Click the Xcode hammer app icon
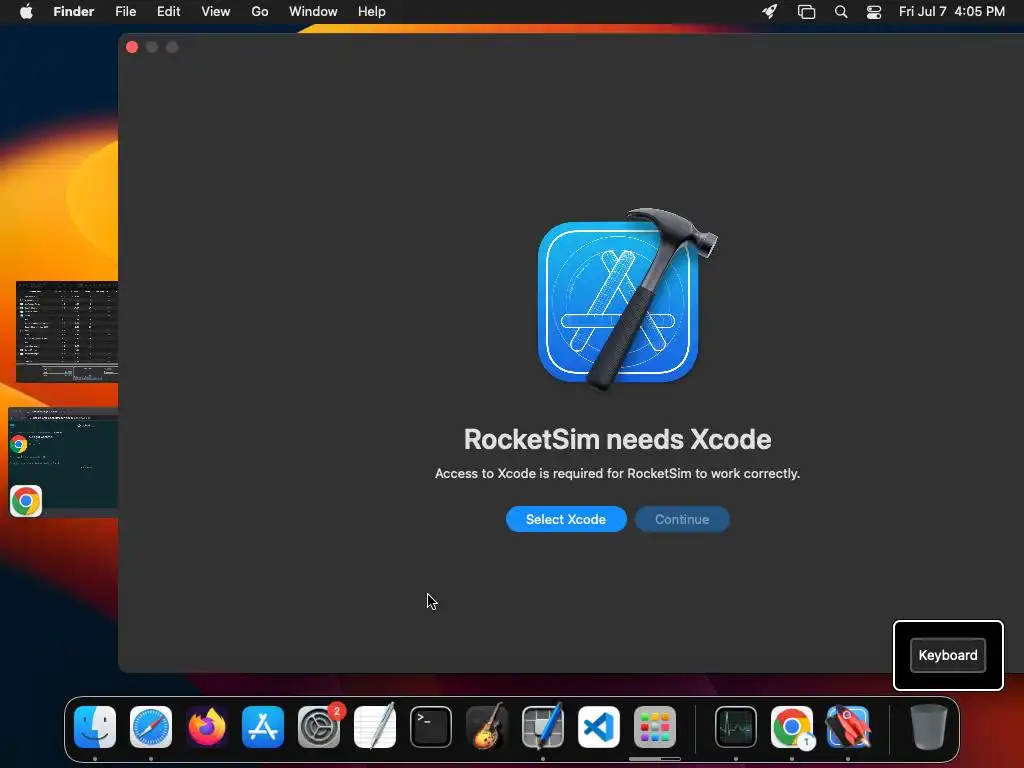The image size is (1024, 768). (626, 298)
